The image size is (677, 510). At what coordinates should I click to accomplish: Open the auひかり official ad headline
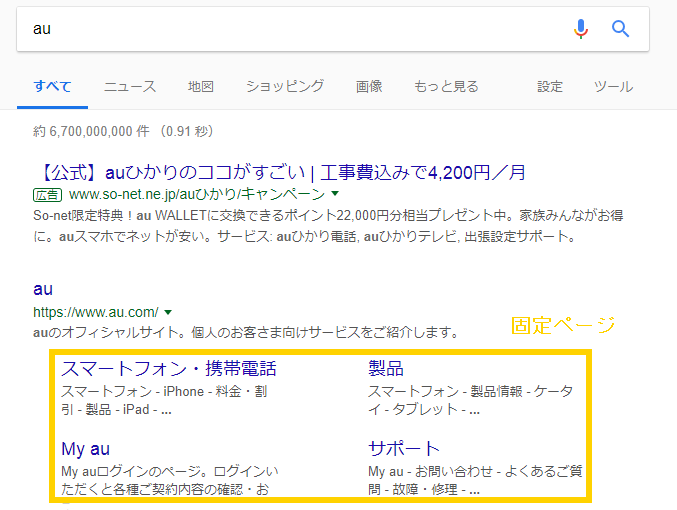(280, 173)
